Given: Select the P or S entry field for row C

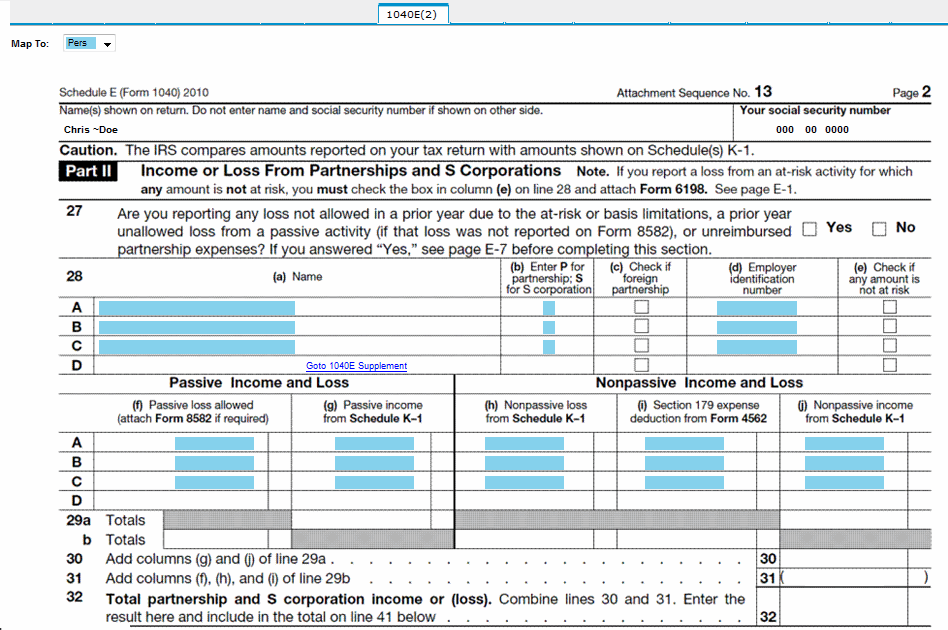Looking at the screenshot, I should [x=549, y=347].
